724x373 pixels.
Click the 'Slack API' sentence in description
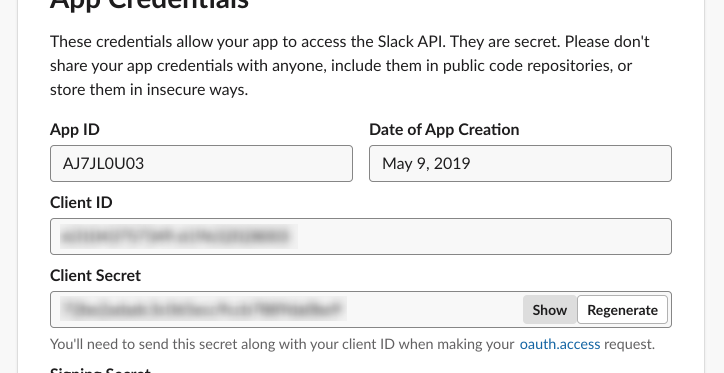click(248, 42)
